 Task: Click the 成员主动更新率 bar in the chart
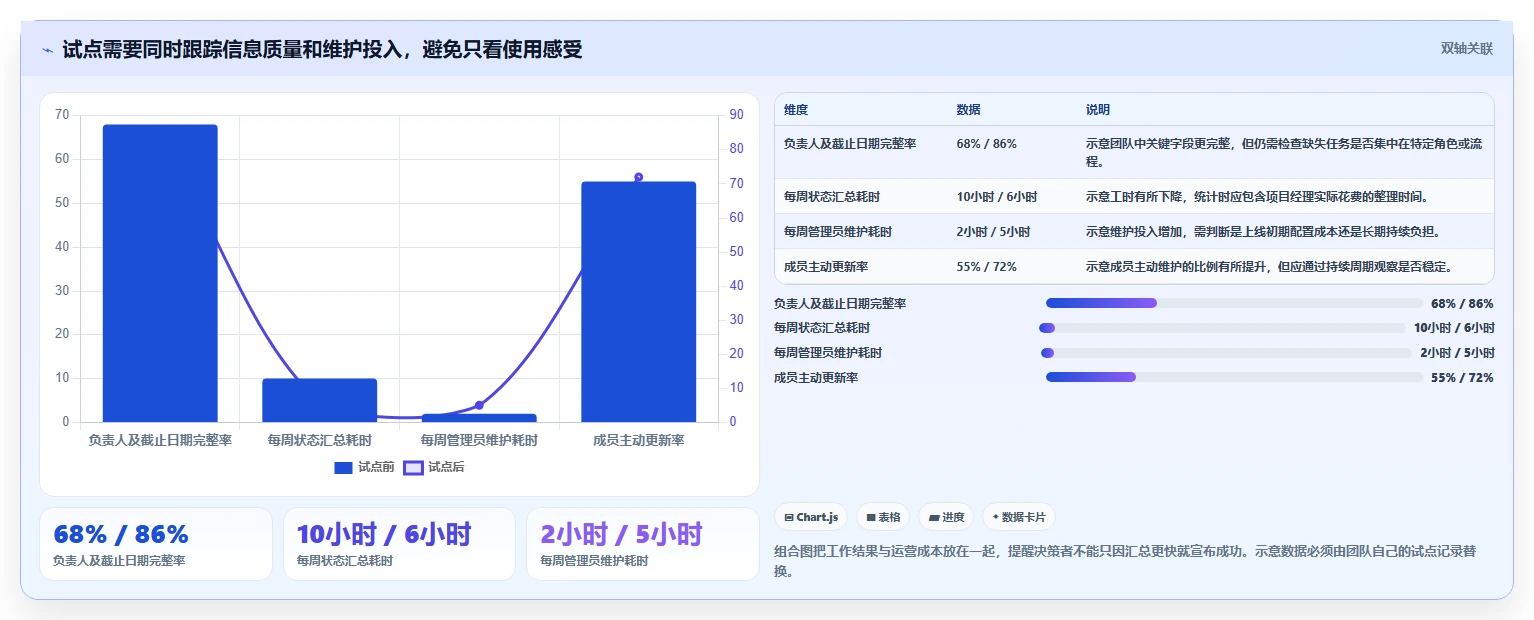638,302
